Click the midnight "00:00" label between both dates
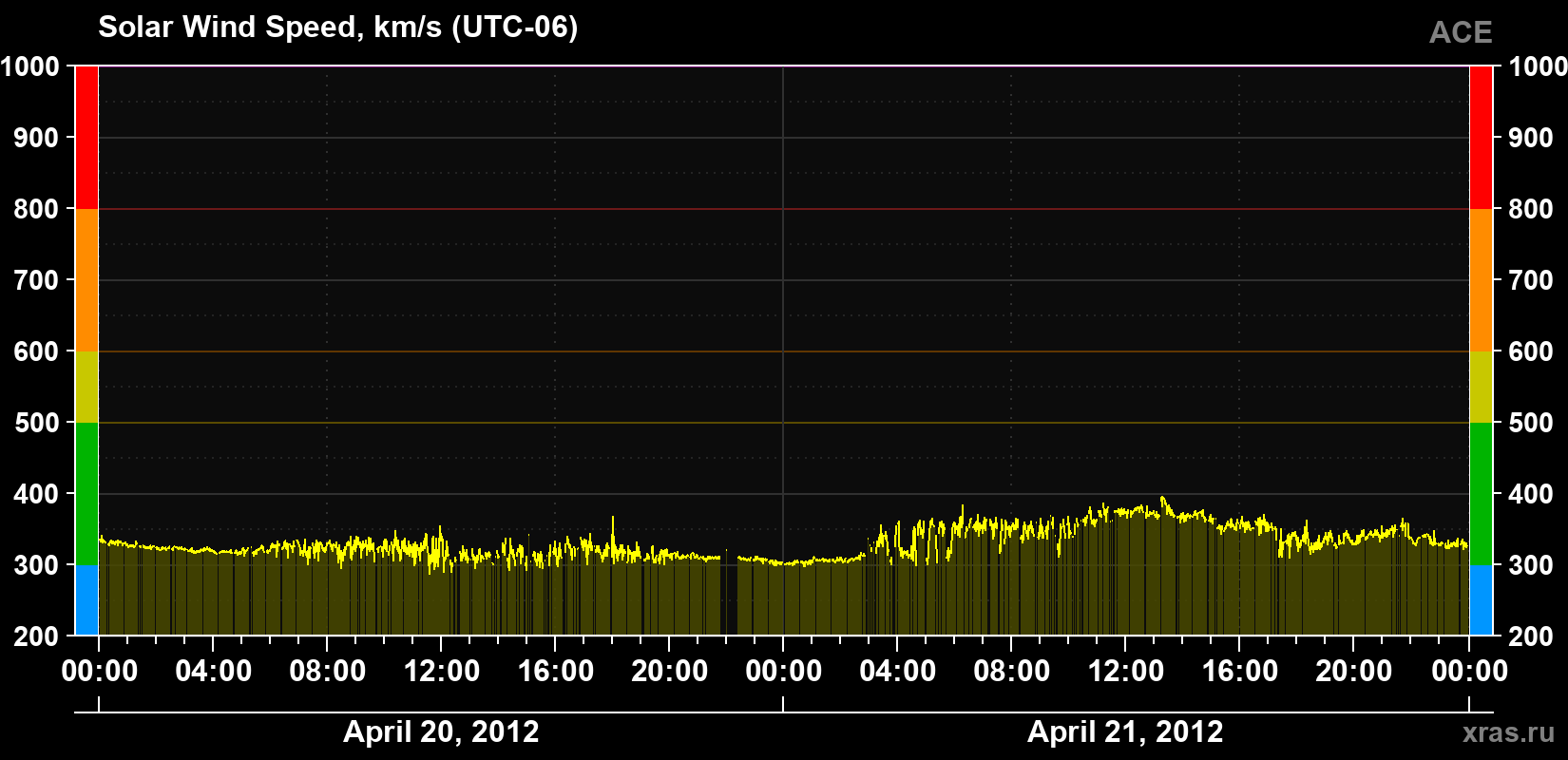The width and height of the screenshot is (1568, 760). point(783,672)
